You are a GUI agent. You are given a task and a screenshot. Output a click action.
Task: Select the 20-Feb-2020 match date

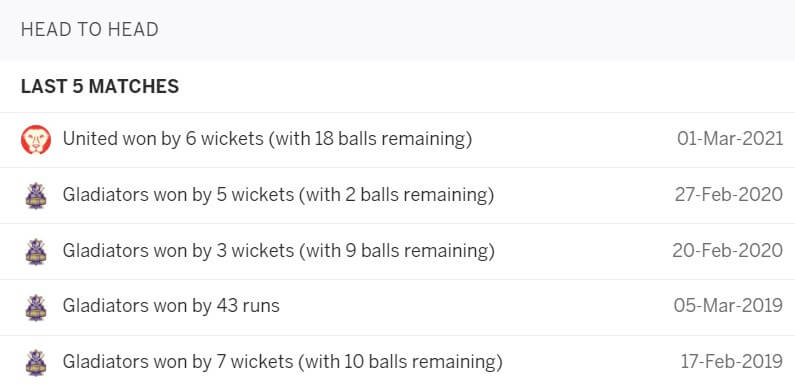pyautogui.click(x=728, y=251)
